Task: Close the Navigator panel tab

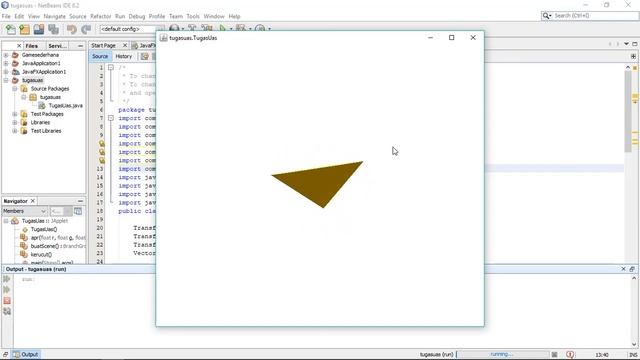Action: (33, 201)
